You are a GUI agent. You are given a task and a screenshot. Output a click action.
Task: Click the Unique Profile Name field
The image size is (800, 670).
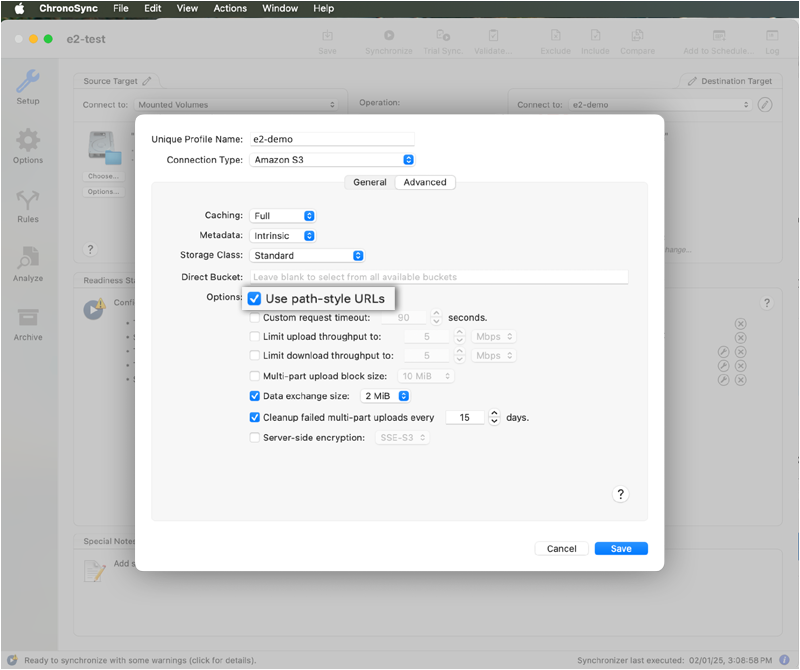point(332,139)
